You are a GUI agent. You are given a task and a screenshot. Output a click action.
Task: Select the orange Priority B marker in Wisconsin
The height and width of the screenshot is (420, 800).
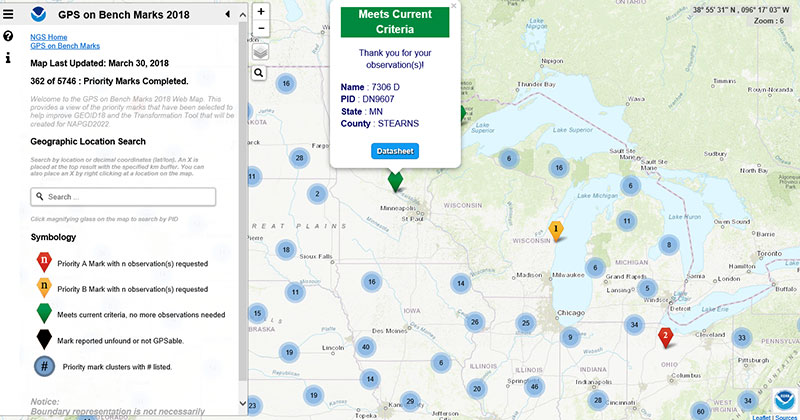[x=557, y=231]
